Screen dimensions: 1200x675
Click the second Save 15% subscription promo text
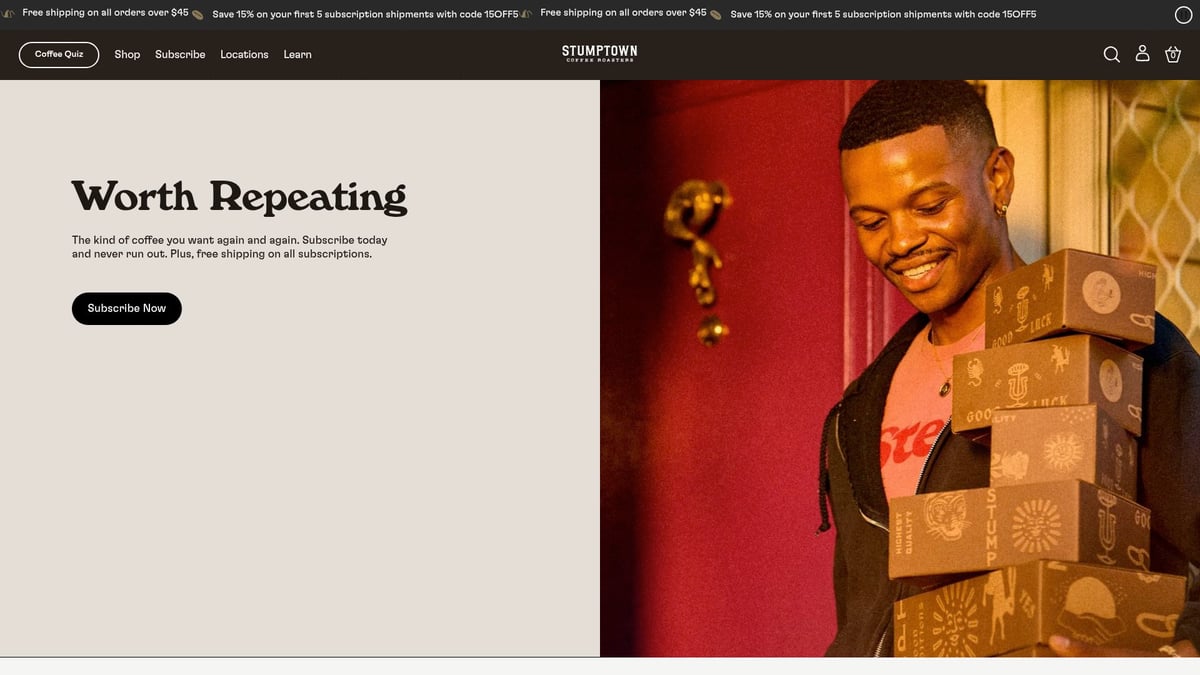point(883,14)
